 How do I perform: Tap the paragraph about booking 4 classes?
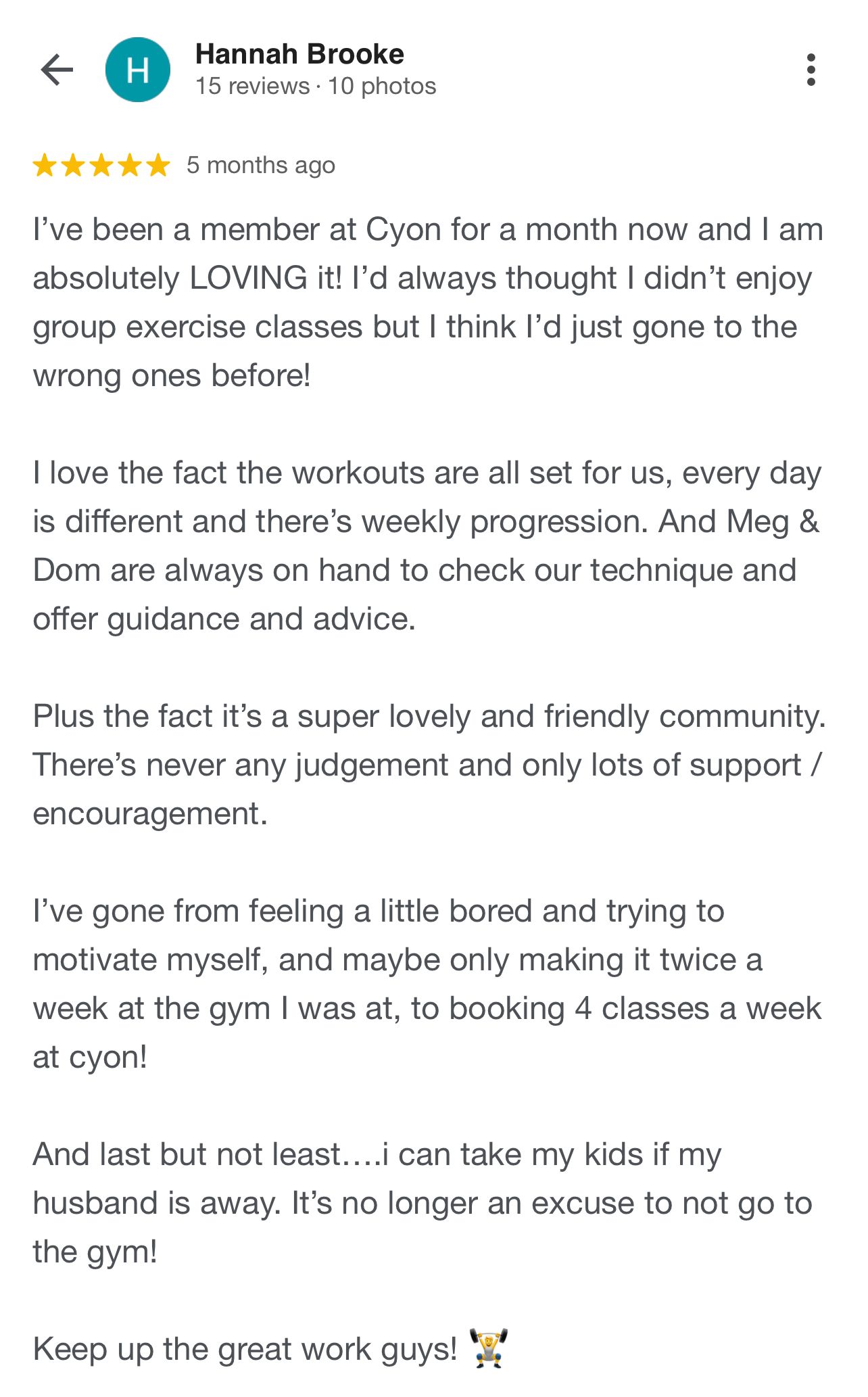click(427, 984)
